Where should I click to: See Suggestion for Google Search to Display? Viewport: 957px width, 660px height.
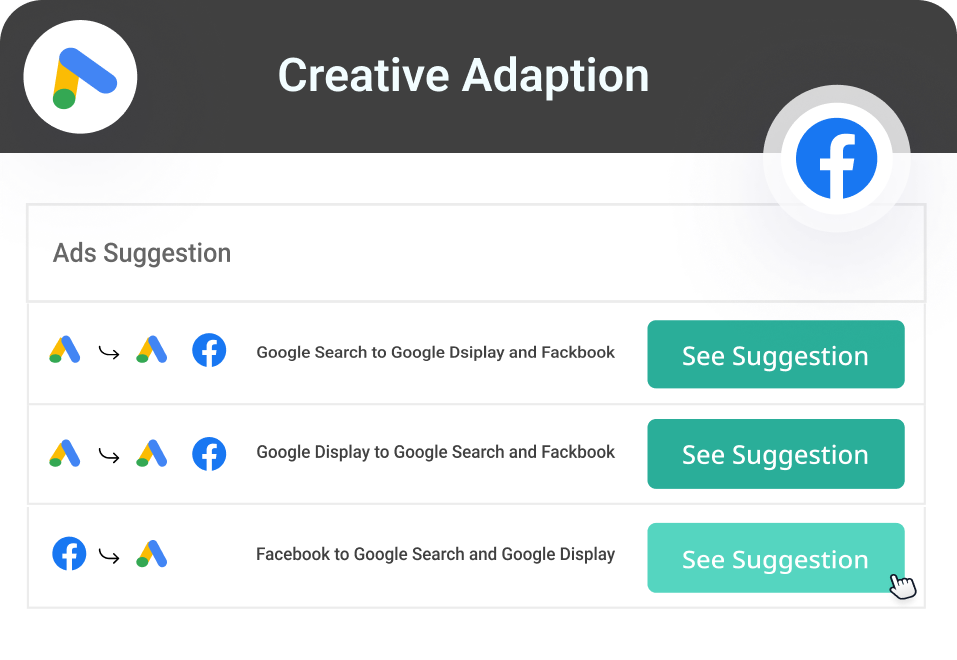pyautogui.click(x=776, y=354)
